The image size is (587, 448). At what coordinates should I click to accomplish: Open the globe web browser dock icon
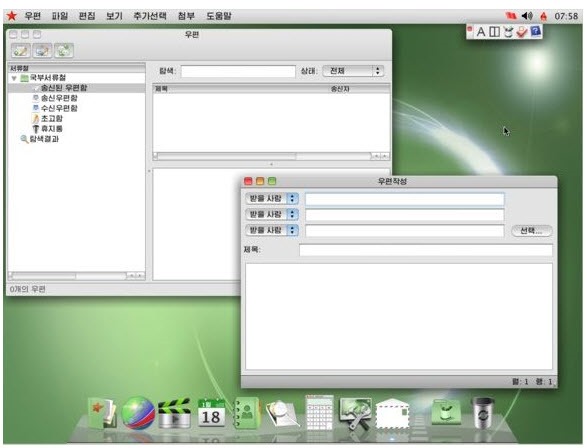(x=138, y=413)
